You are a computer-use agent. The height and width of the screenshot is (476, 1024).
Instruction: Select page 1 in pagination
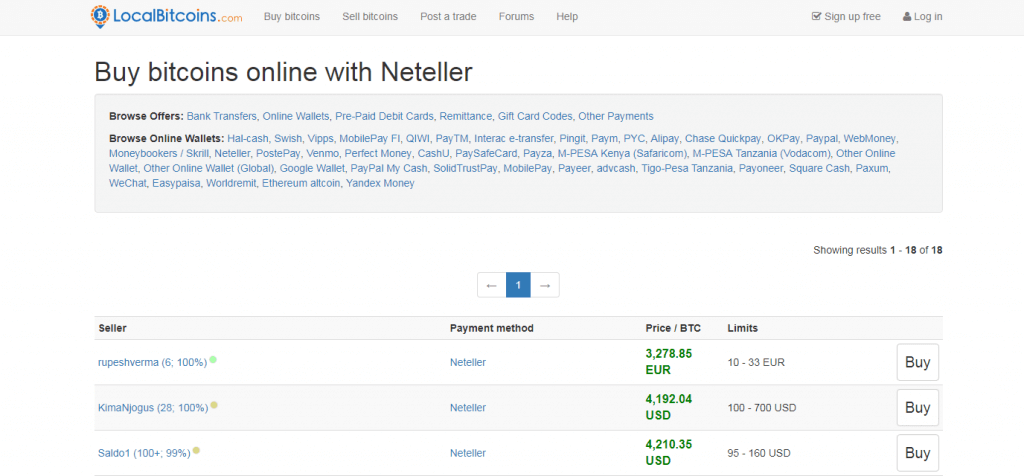(519, 285)
